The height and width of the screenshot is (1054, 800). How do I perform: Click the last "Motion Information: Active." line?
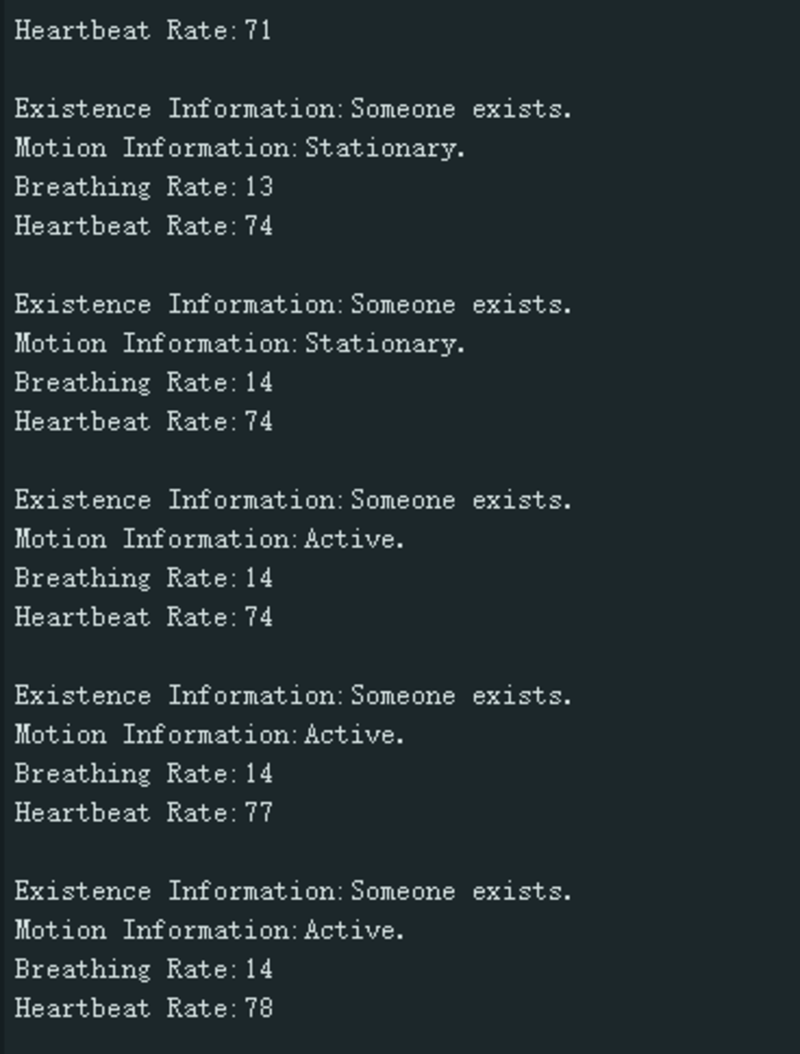coord(209,930)
